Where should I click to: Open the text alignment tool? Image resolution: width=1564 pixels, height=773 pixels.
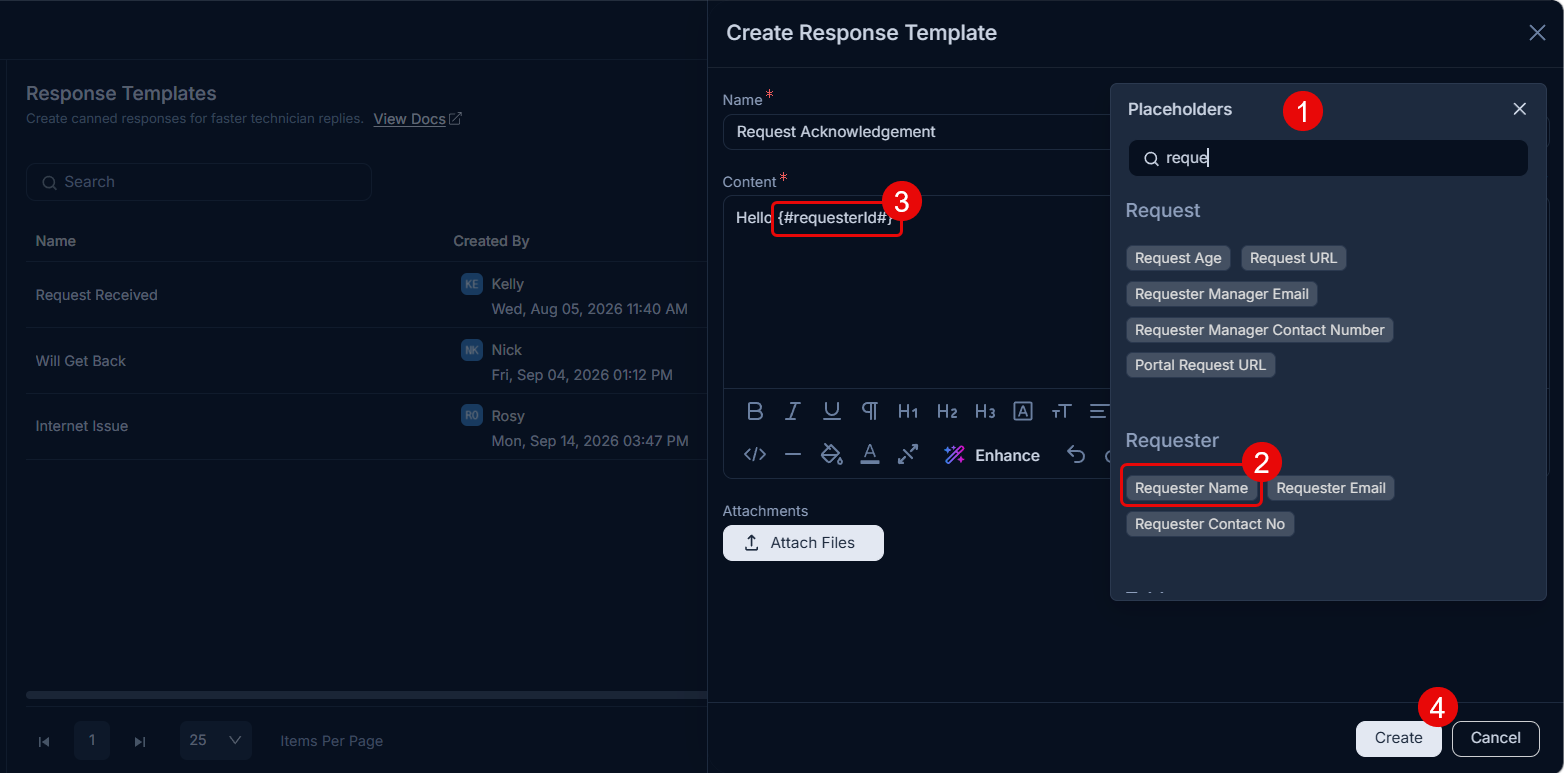point(1099,411)
